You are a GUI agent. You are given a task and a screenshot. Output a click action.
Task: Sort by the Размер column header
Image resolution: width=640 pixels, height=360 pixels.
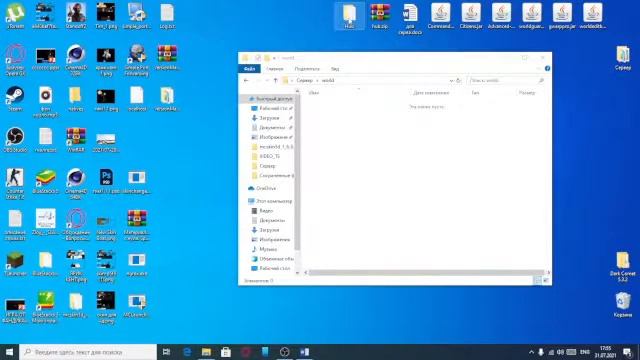[x=527, y=93]
